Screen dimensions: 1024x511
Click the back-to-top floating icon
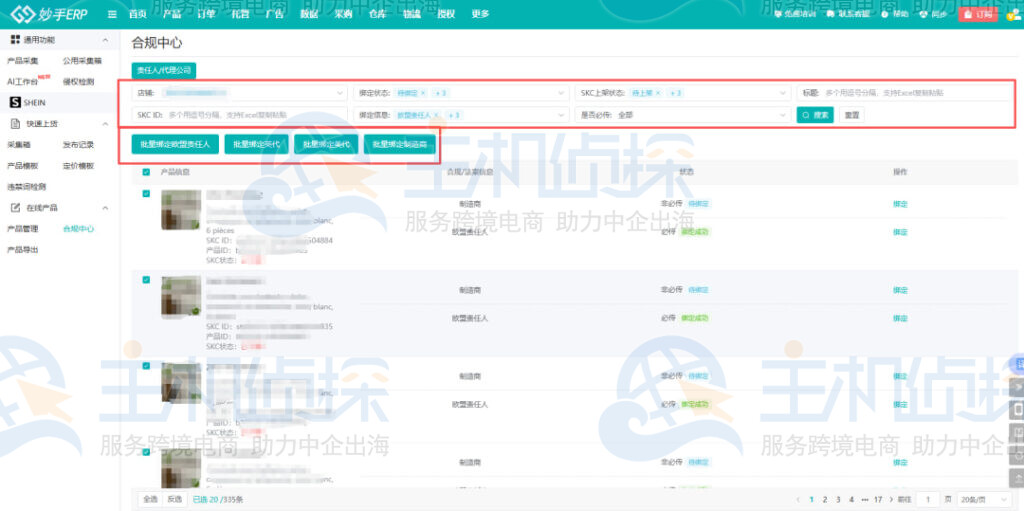tap(1016, 477)
